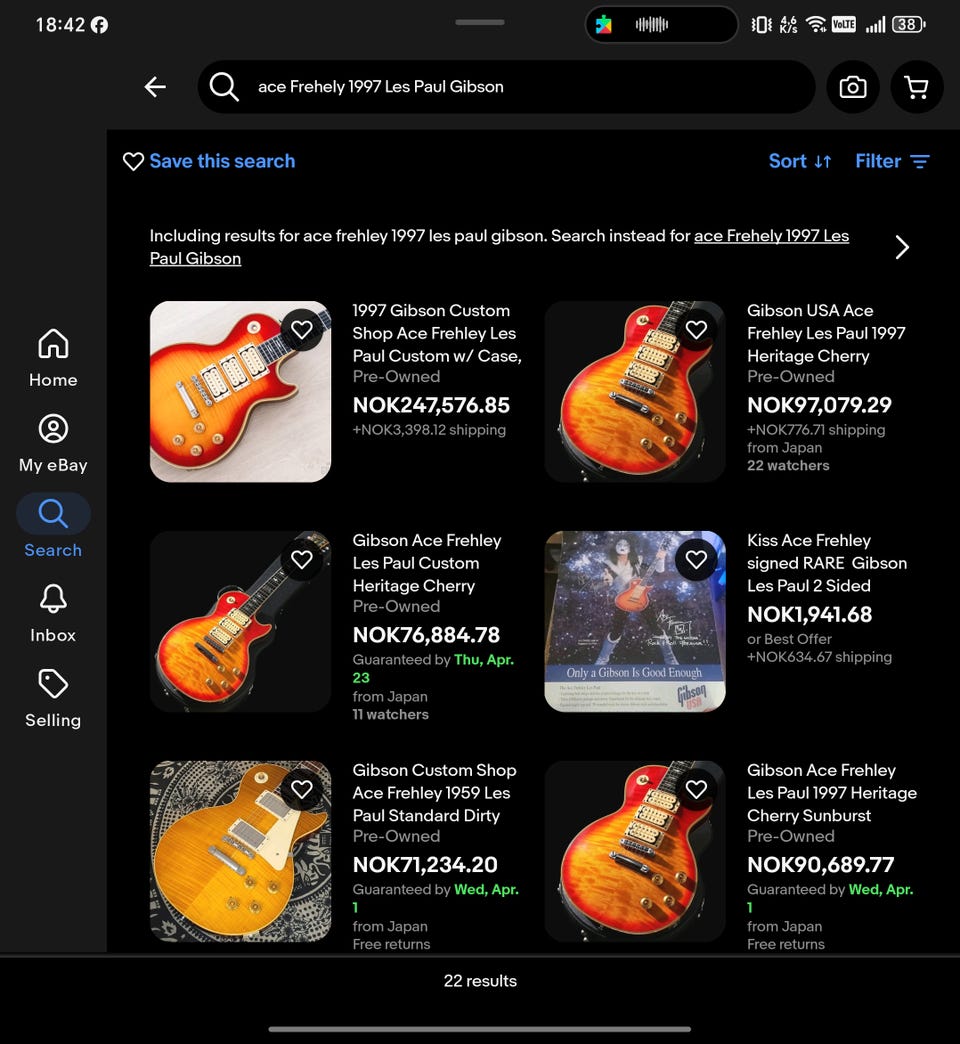Go back with the arrow icon
Screen dimensions: 960x1044
click(x=155, y=87)
